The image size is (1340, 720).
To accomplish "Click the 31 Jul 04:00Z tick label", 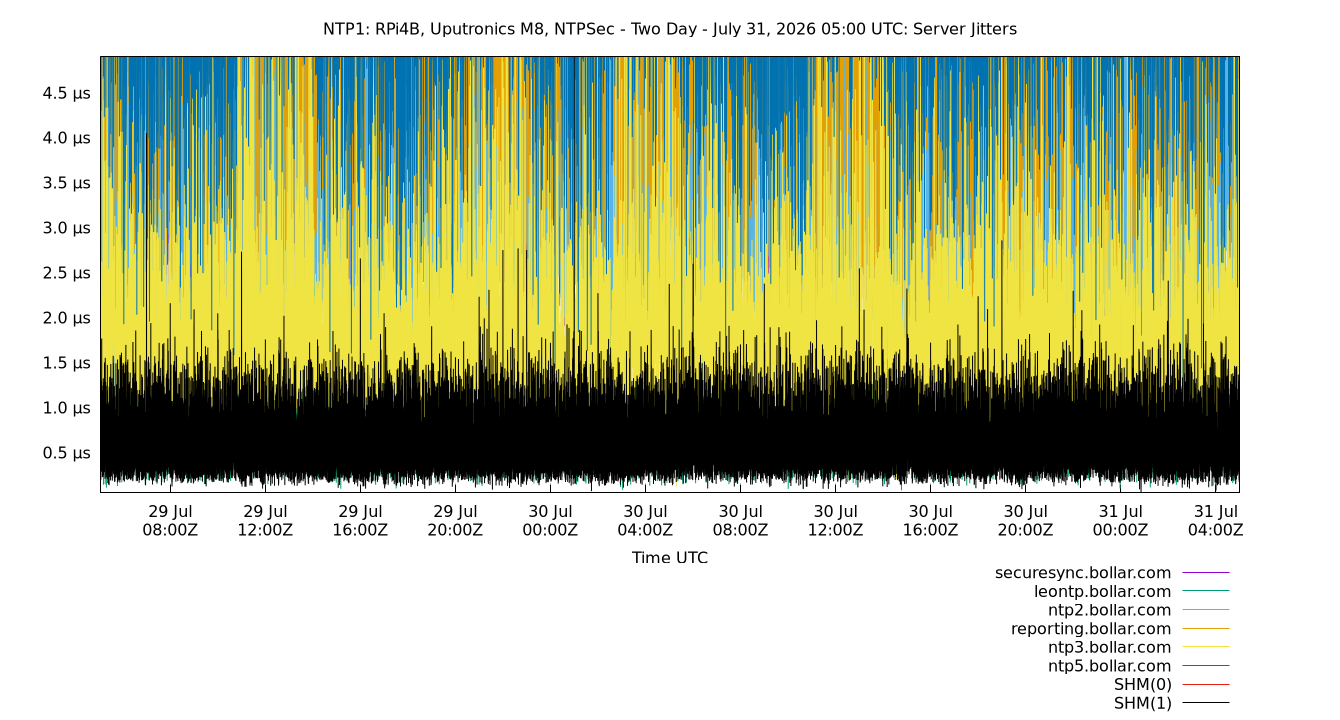I will coord(1215,521).
